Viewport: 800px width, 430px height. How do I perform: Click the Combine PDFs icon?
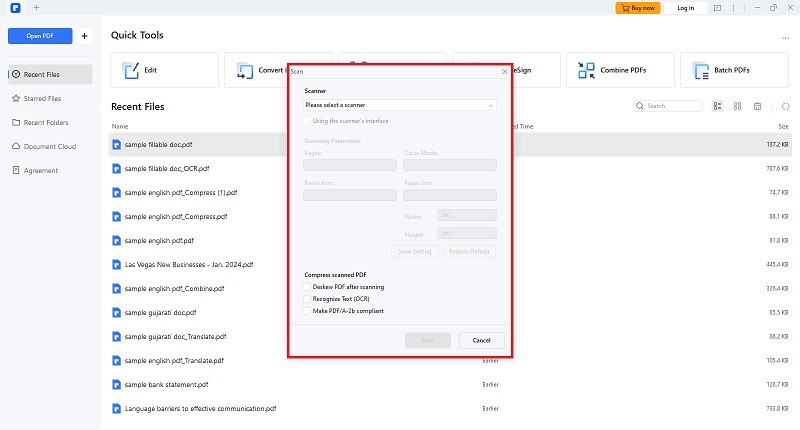[586, 70]
